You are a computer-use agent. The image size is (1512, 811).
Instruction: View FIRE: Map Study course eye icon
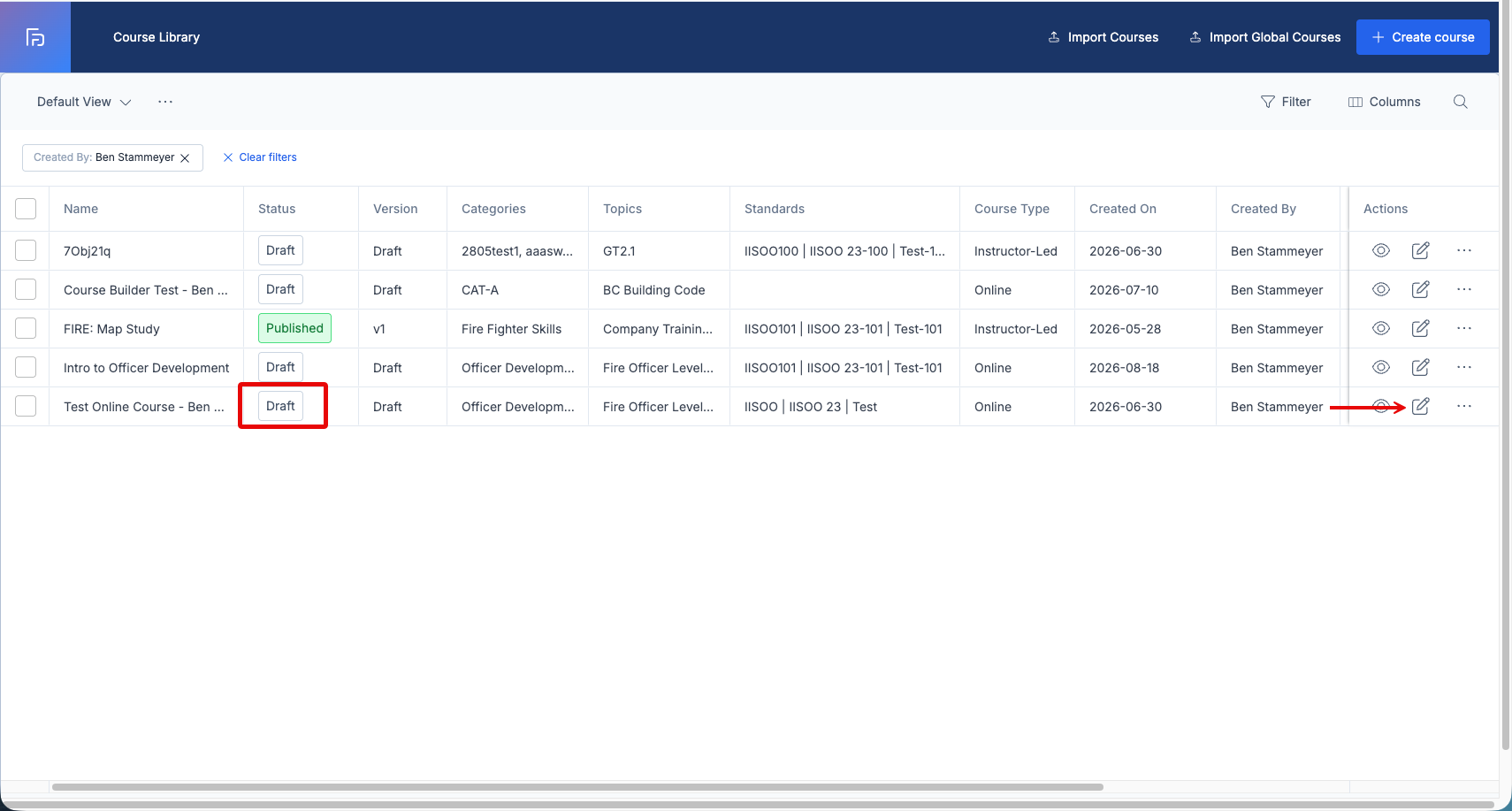coord(1381,328)
